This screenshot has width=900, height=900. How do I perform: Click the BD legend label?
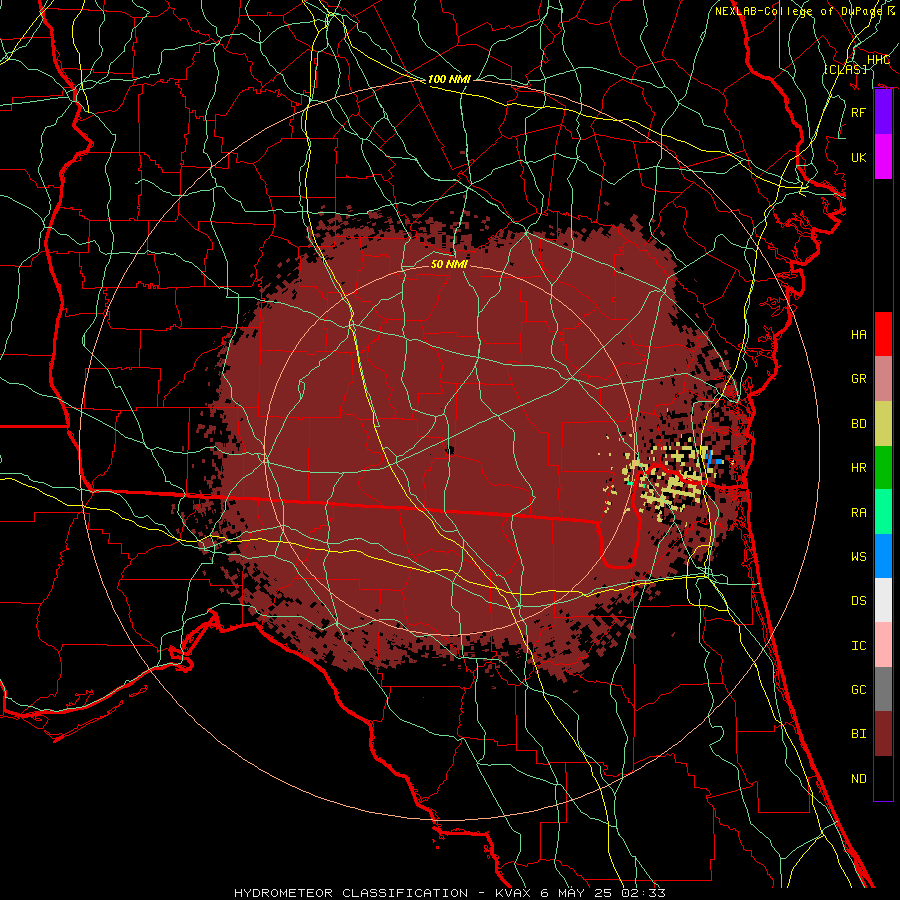[858, 423]
